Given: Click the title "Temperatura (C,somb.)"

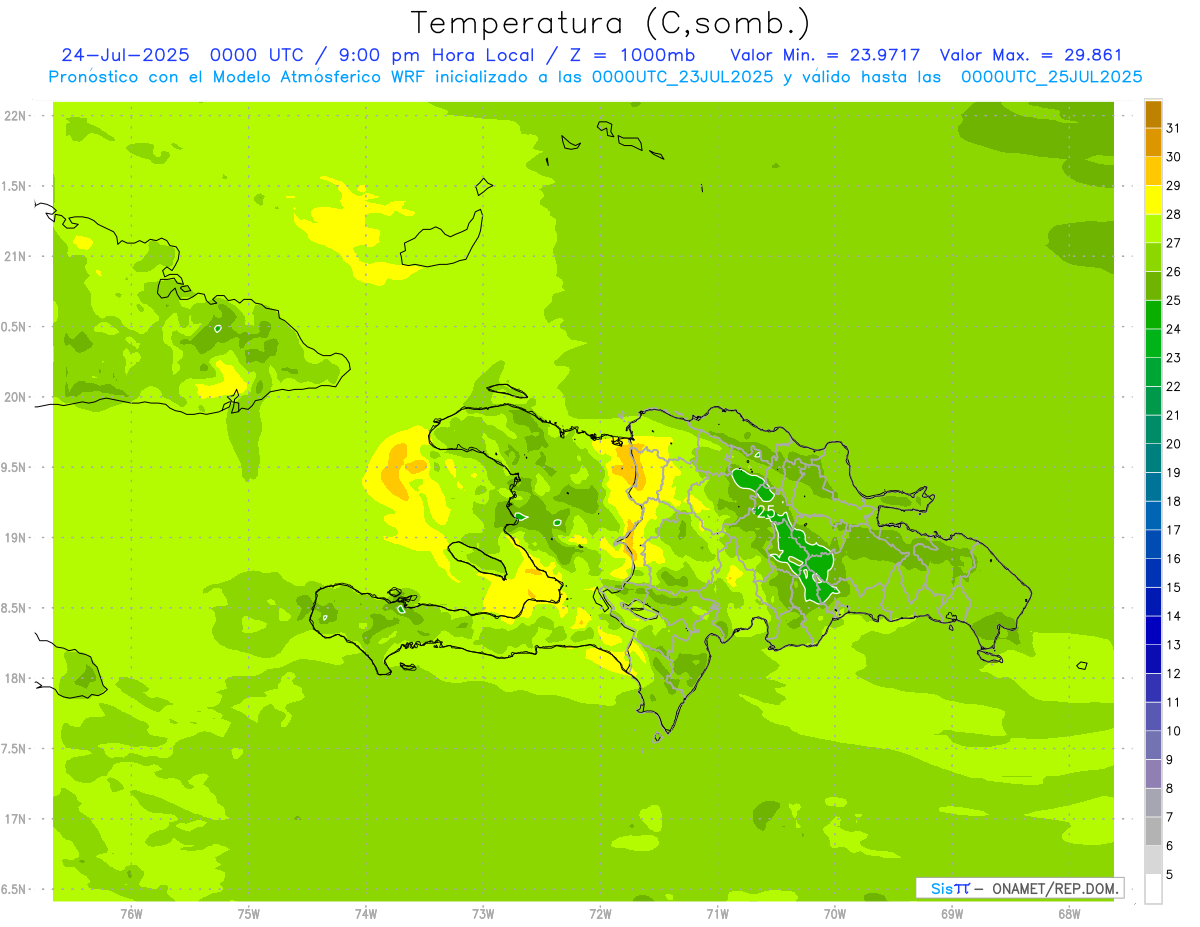Looking at the screenshot, I should (x=611, y=24).
